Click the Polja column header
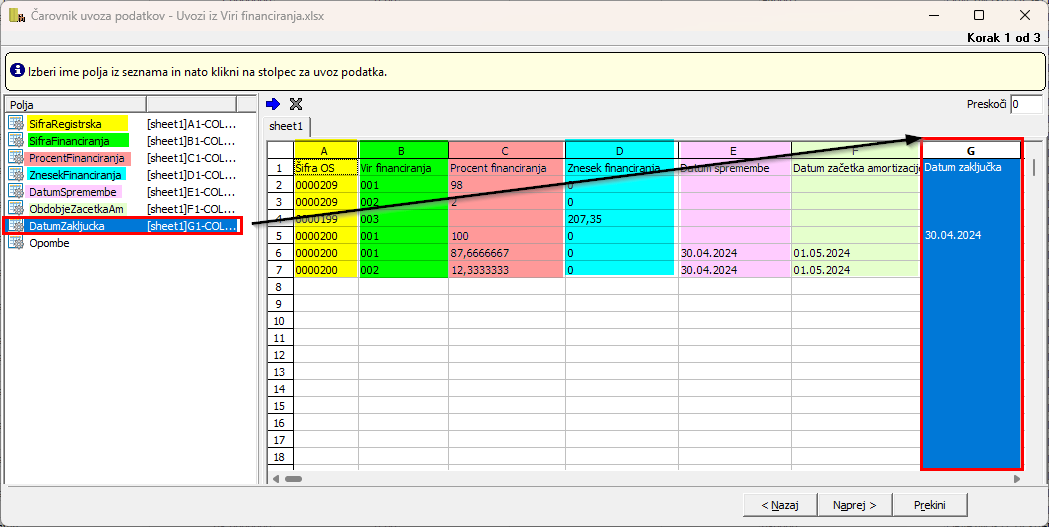The height and width of the screenshot is (527, 1049). pos(74,104)
